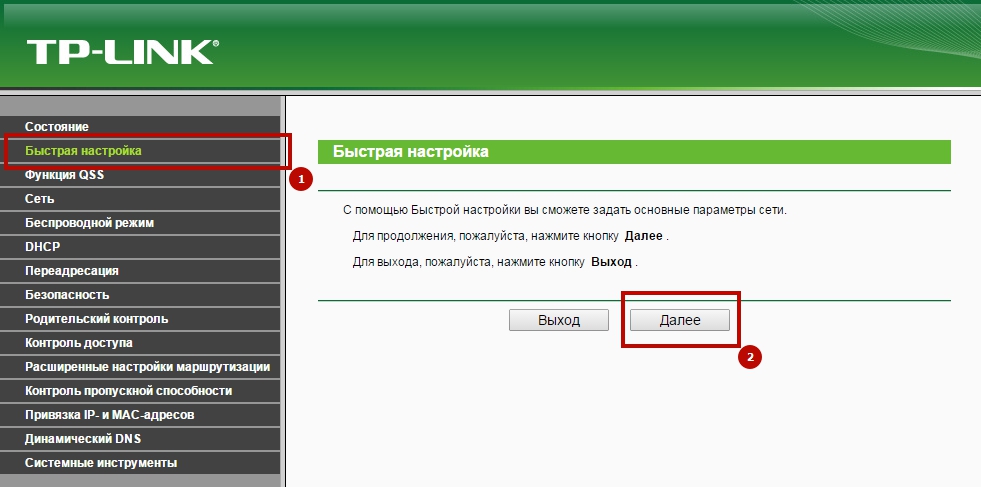Go to Переадресация settings

(72, 271)
